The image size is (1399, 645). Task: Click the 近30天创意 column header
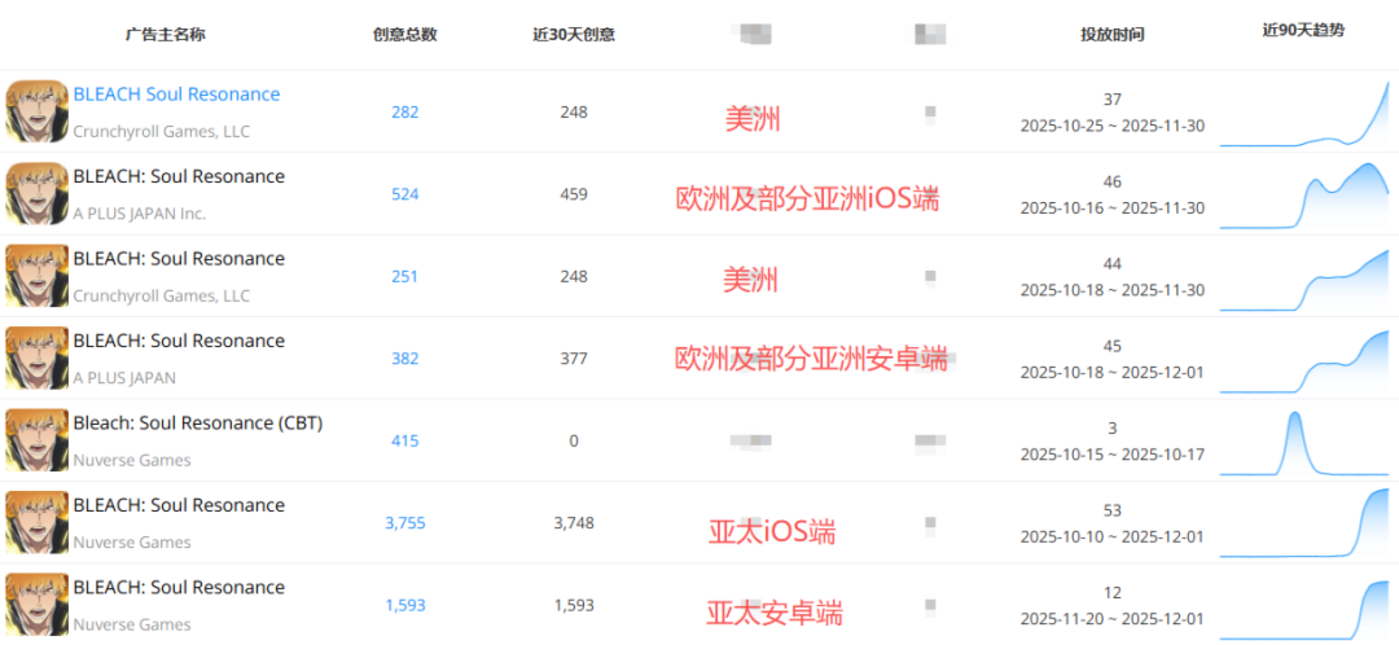tap(573, 34)
